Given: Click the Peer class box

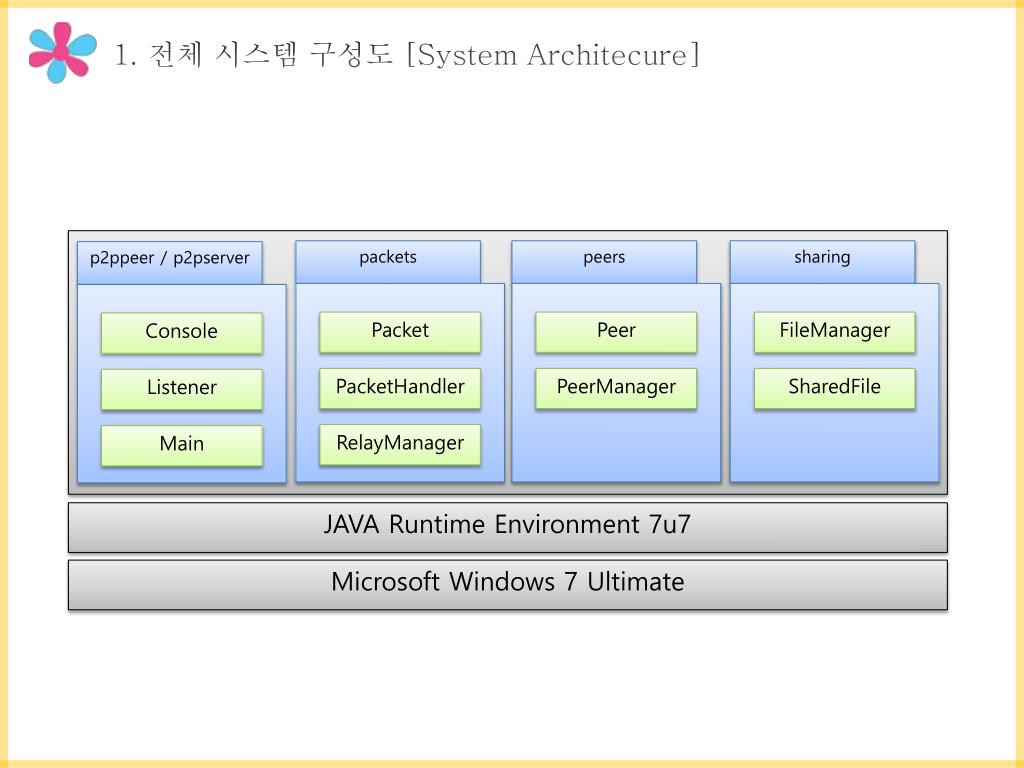Looking at the screenshot, I should coord(616,332).
